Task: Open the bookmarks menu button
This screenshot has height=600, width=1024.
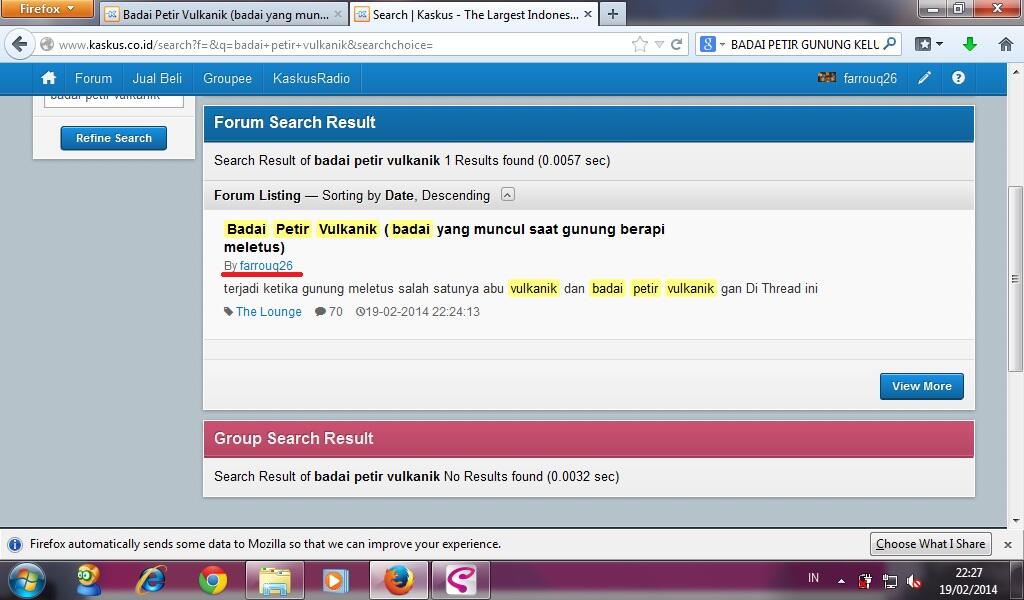Action: coord(929,44)
